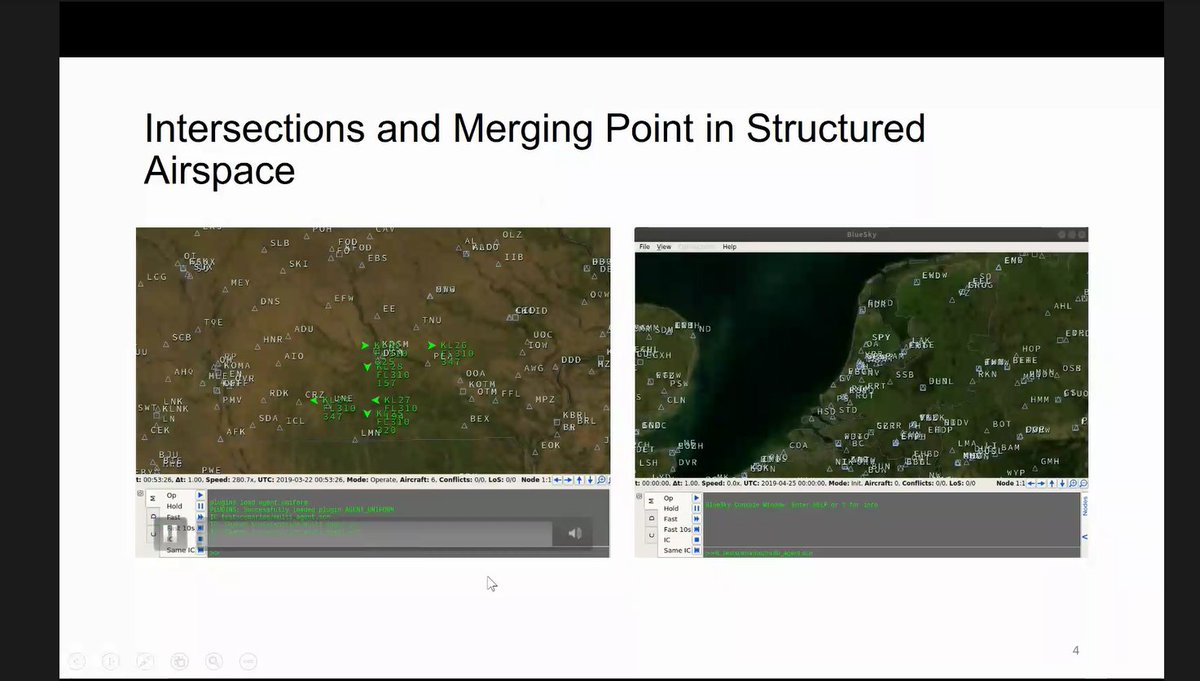Viewport: 1200px width, 681px height.
Task: Click the Same IC label in right window
Action: pos(677,550)
